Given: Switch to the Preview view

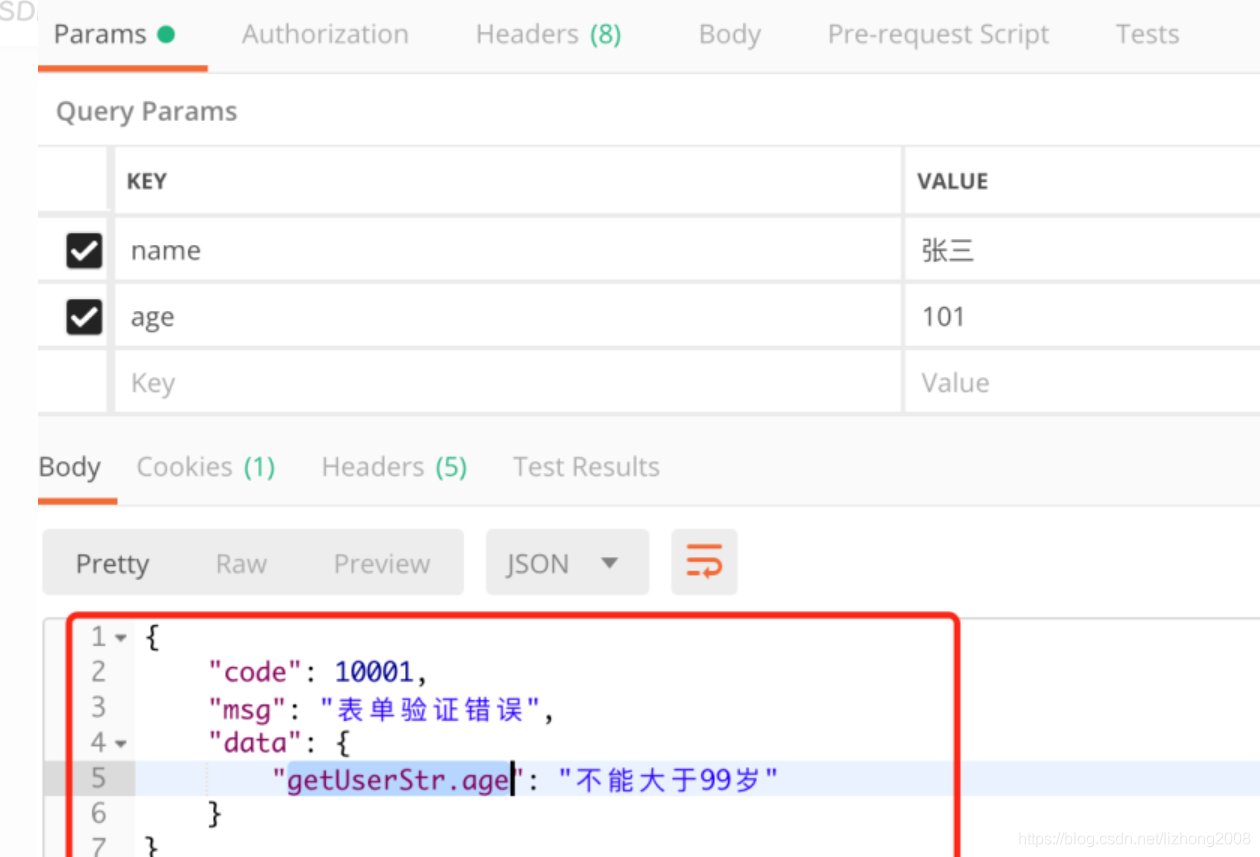Looking at the screenshot, I should 382,563.
